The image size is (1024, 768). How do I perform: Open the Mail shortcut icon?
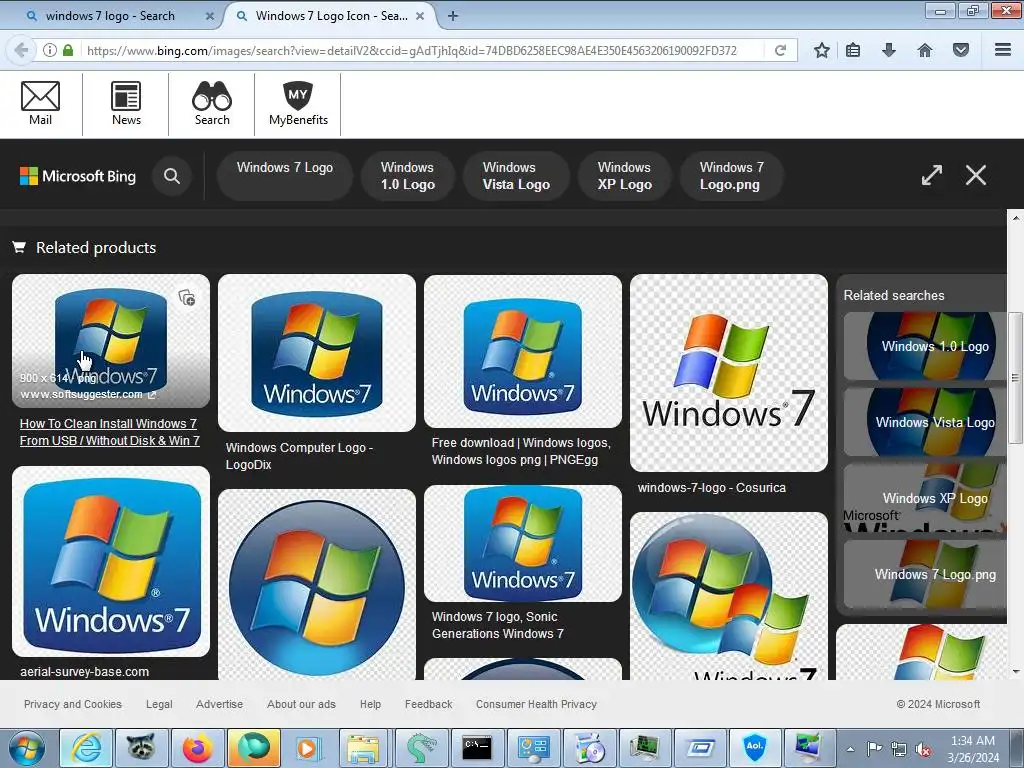(40, 103)
